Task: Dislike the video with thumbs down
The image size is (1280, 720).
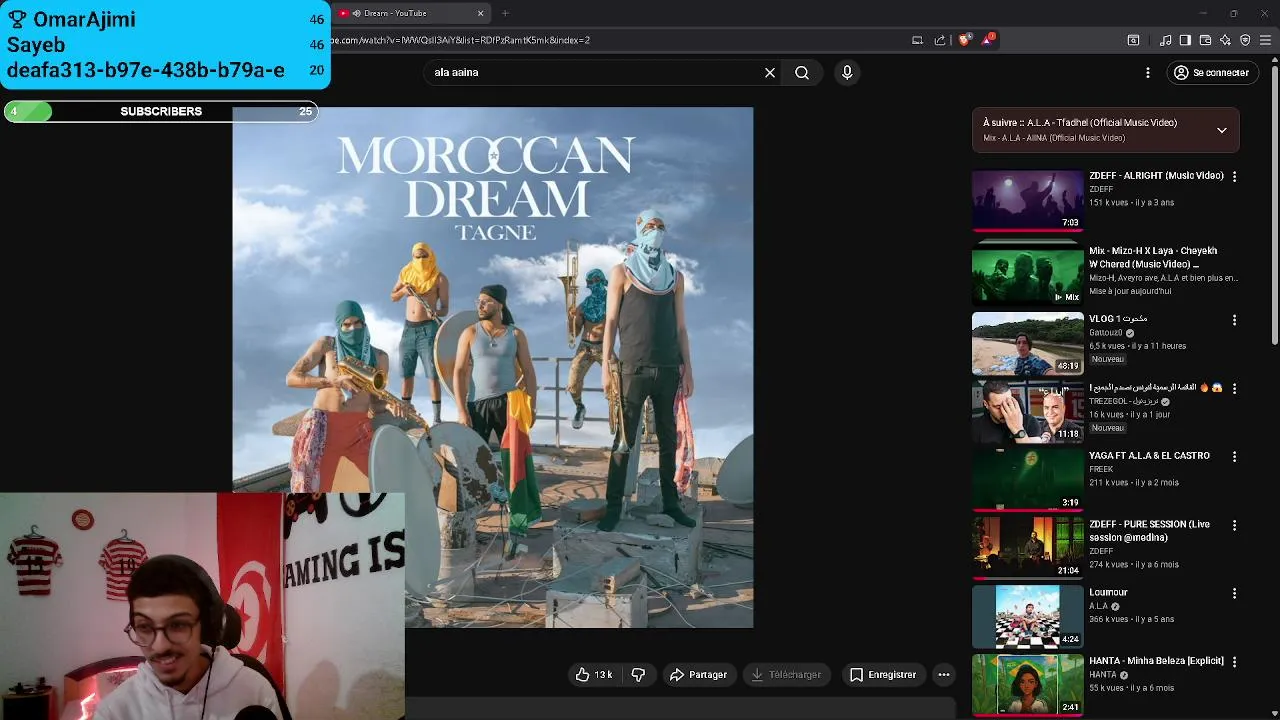Action: 638,675
